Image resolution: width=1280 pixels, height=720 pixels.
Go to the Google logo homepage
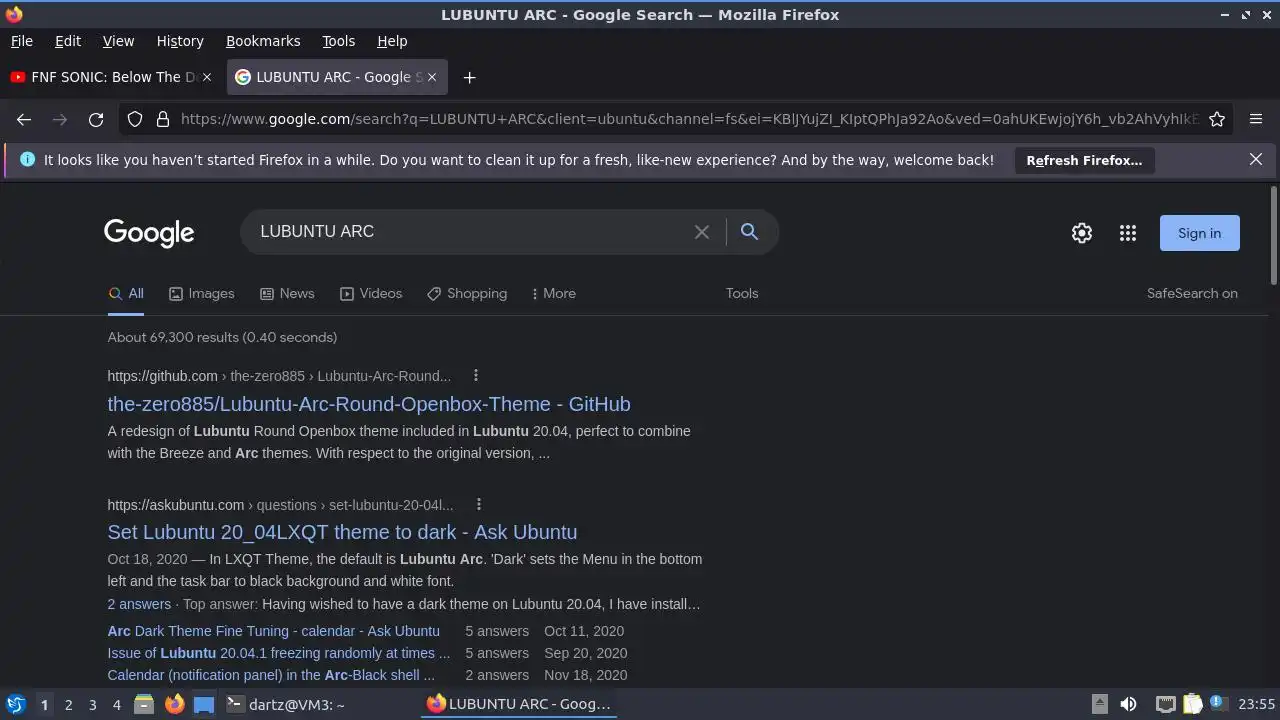coord(149,233)
